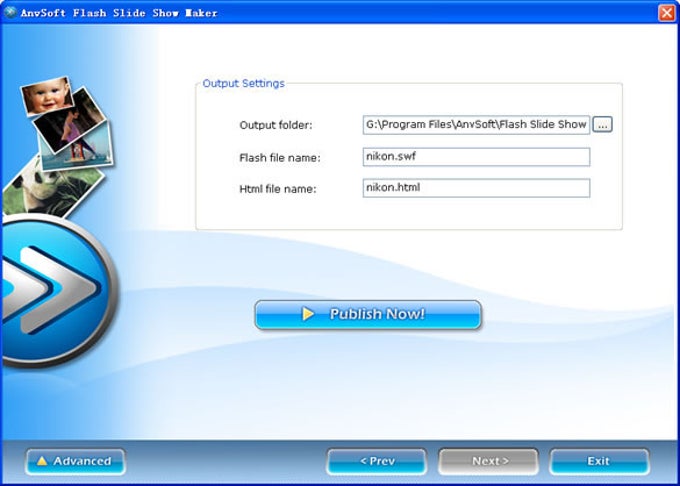Open the Advanced options
The width and height of the screenshot is (680, 486).
(x=75, y=461)
